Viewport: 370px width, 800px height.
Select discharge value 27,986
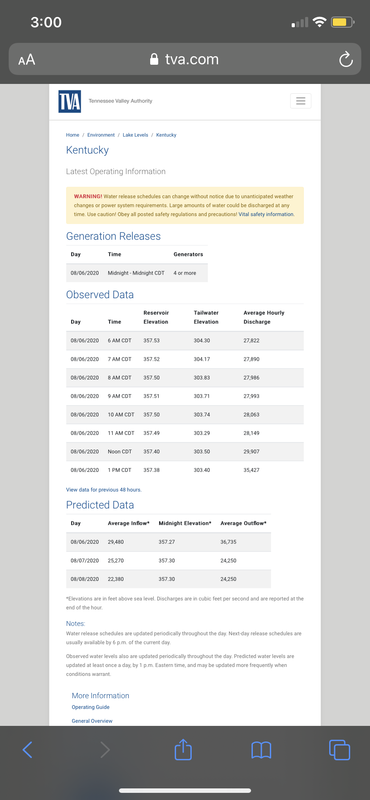[x=252, y=378]
